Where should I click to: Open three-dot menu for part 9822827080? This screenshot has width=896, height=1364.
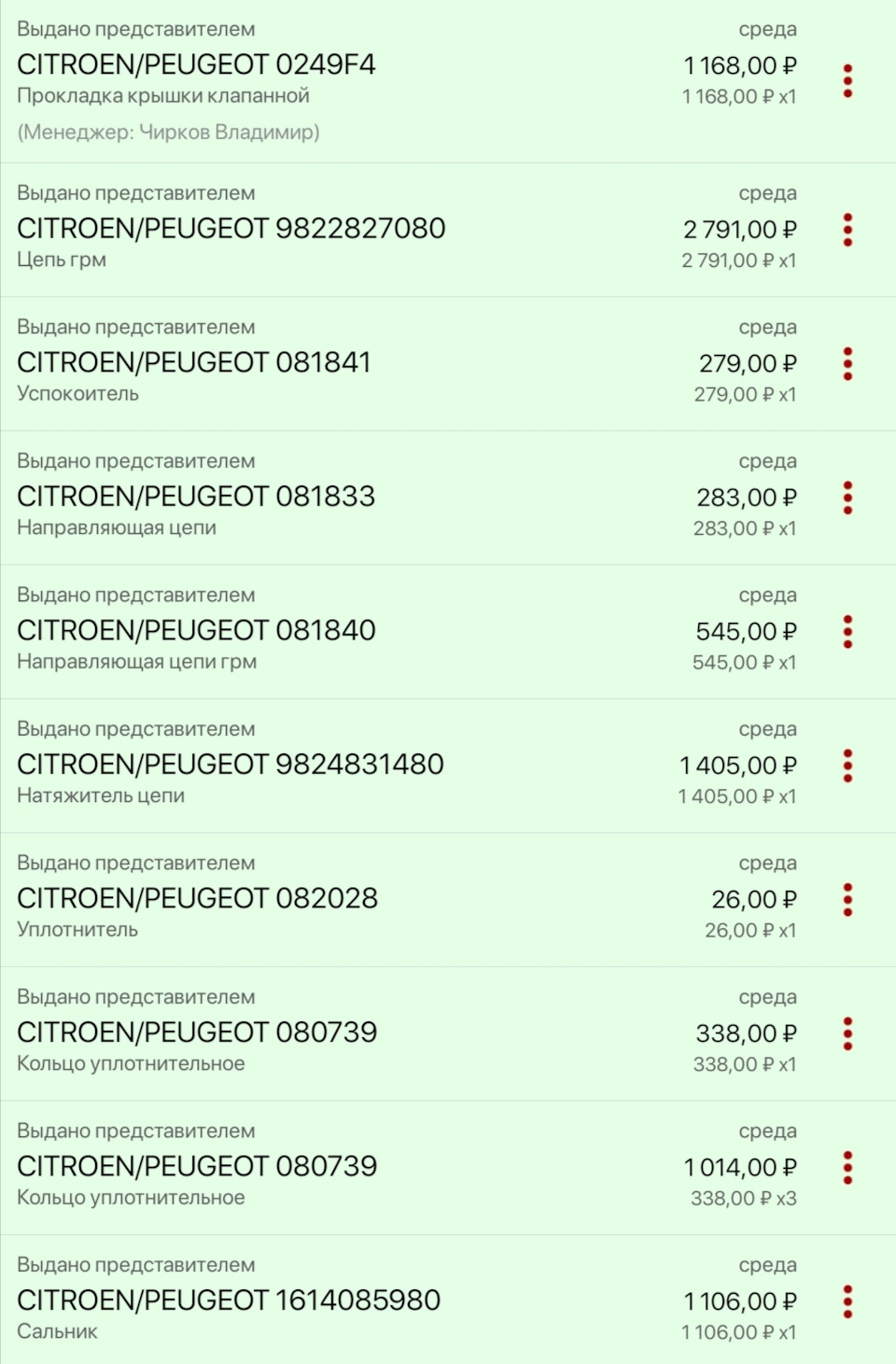tap(847, 230)
